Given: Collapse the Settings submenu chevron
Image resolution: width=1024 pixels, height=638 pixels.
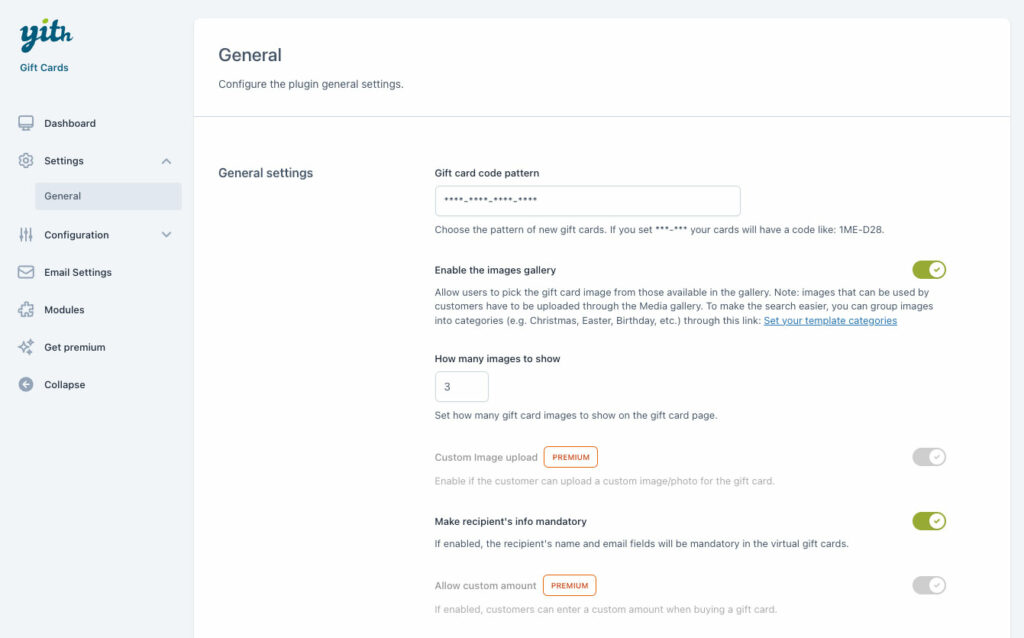Looking at the screenshot, I should (167, 161).
